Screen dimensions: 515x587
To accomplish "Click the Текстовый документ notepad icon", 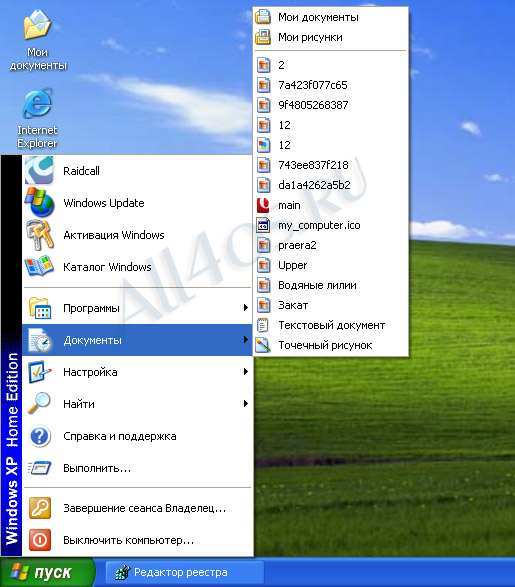I will pos(263,325).
